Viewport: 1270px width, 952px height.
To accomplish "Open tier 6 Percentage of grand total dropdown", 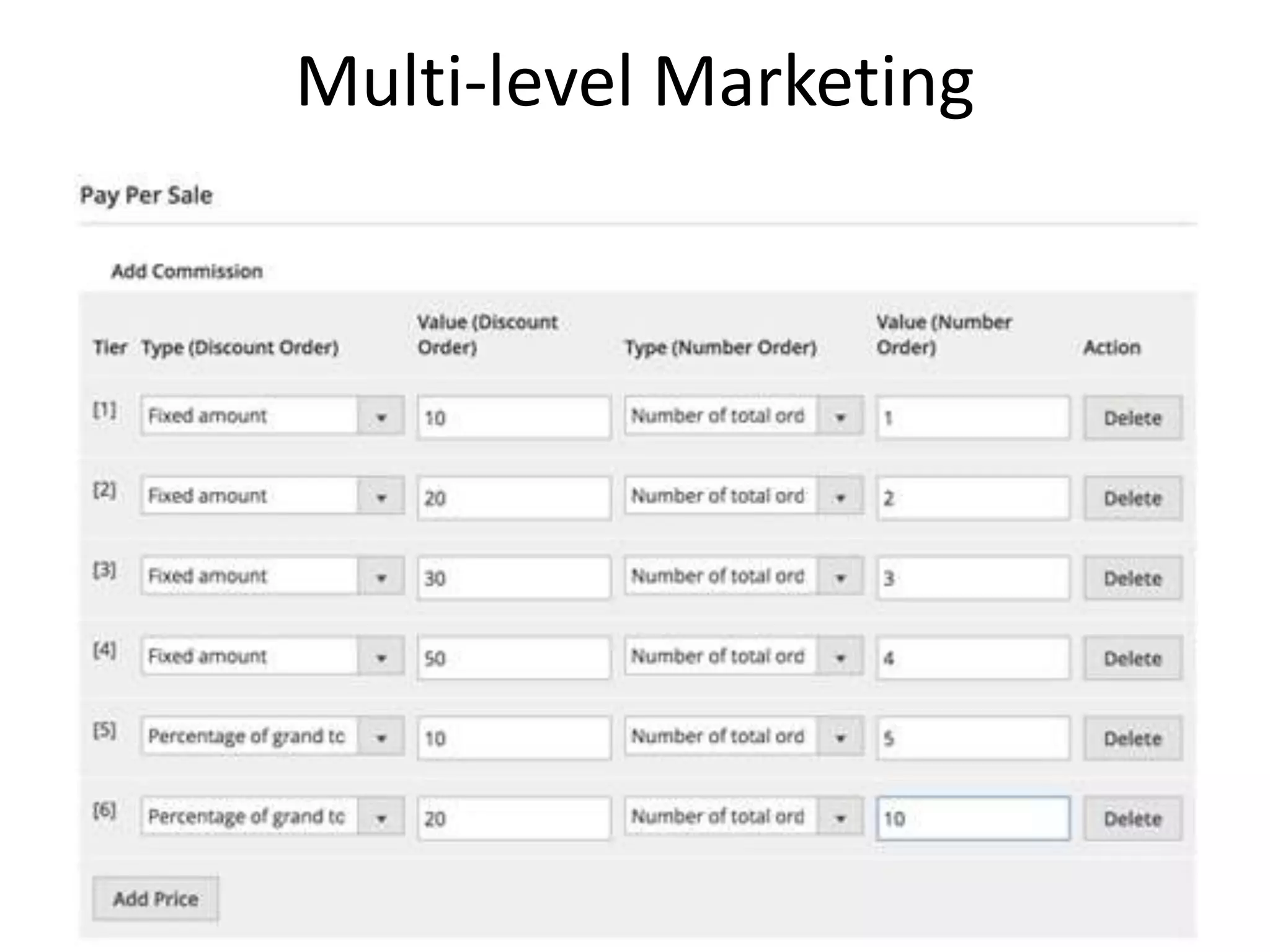I will tap(272, 816).
